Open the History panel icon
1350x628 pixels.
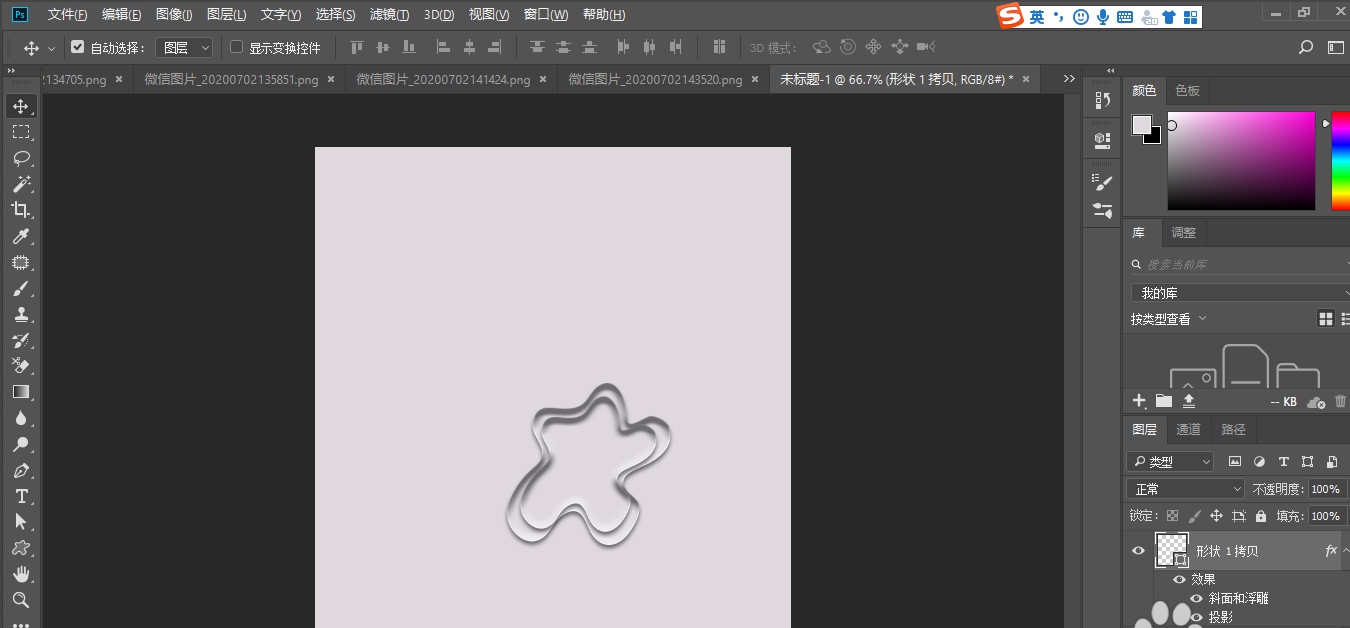click(1103, 100)
